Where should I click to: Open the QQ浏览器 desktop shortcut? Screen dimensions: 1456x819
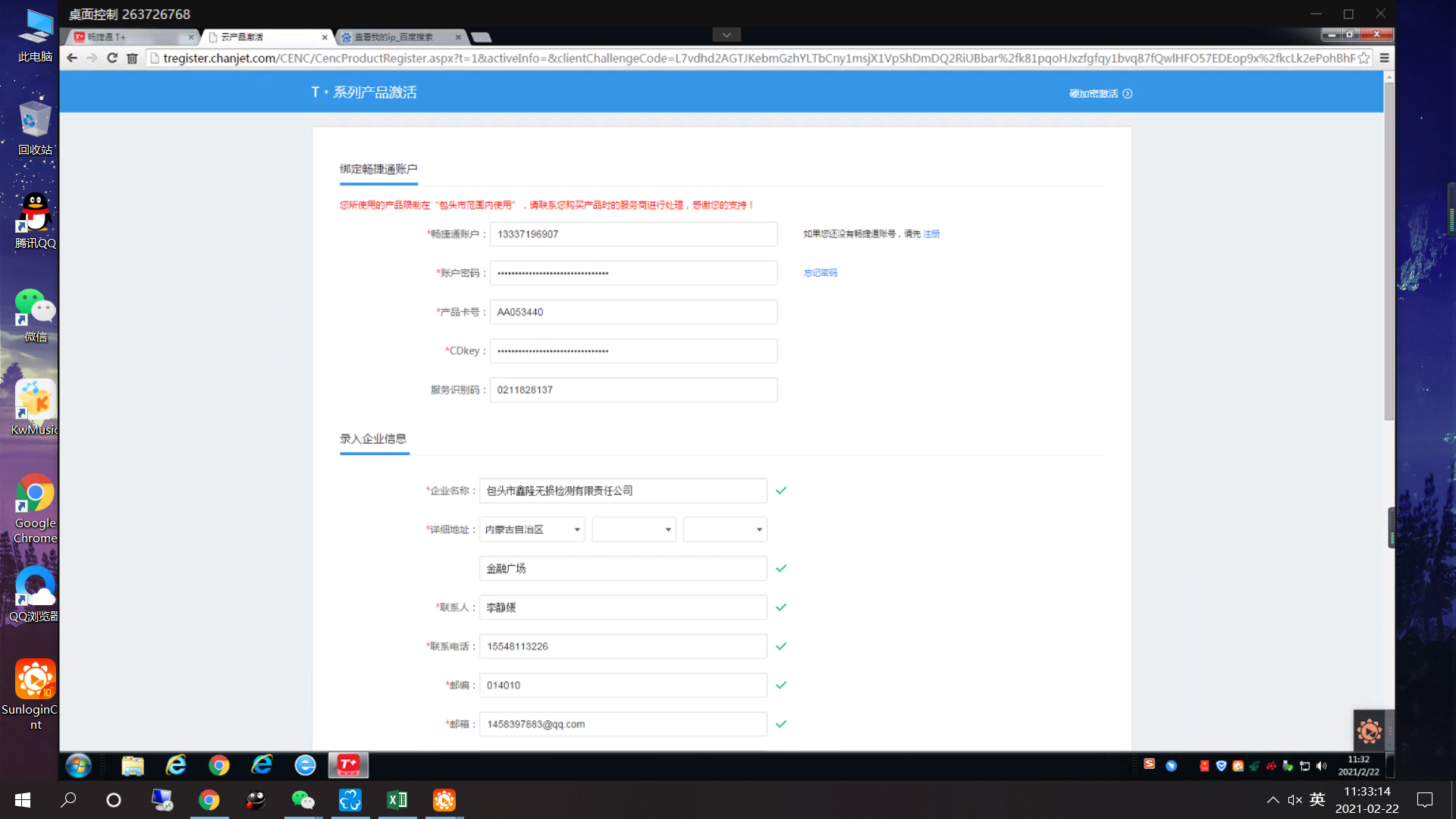click(x=35, y=594)
